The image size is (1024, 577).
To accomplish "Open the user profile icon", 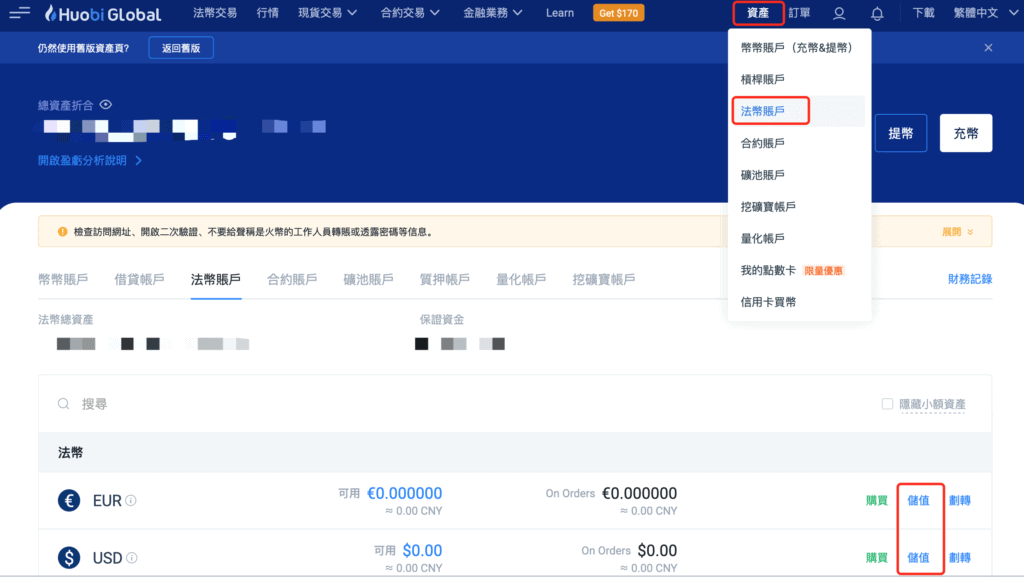I will coord(839,13).
